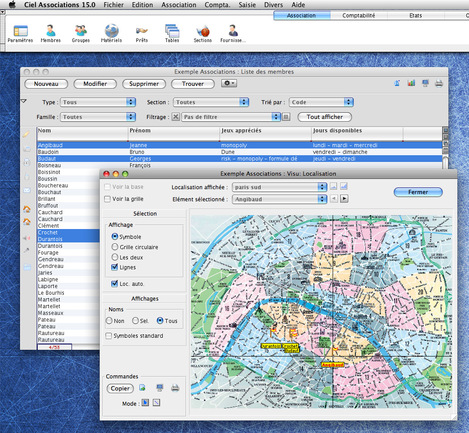Enable the Voir la grille checkbox
This screenshot has height=433, width=469.
click(x=107, y=199)
